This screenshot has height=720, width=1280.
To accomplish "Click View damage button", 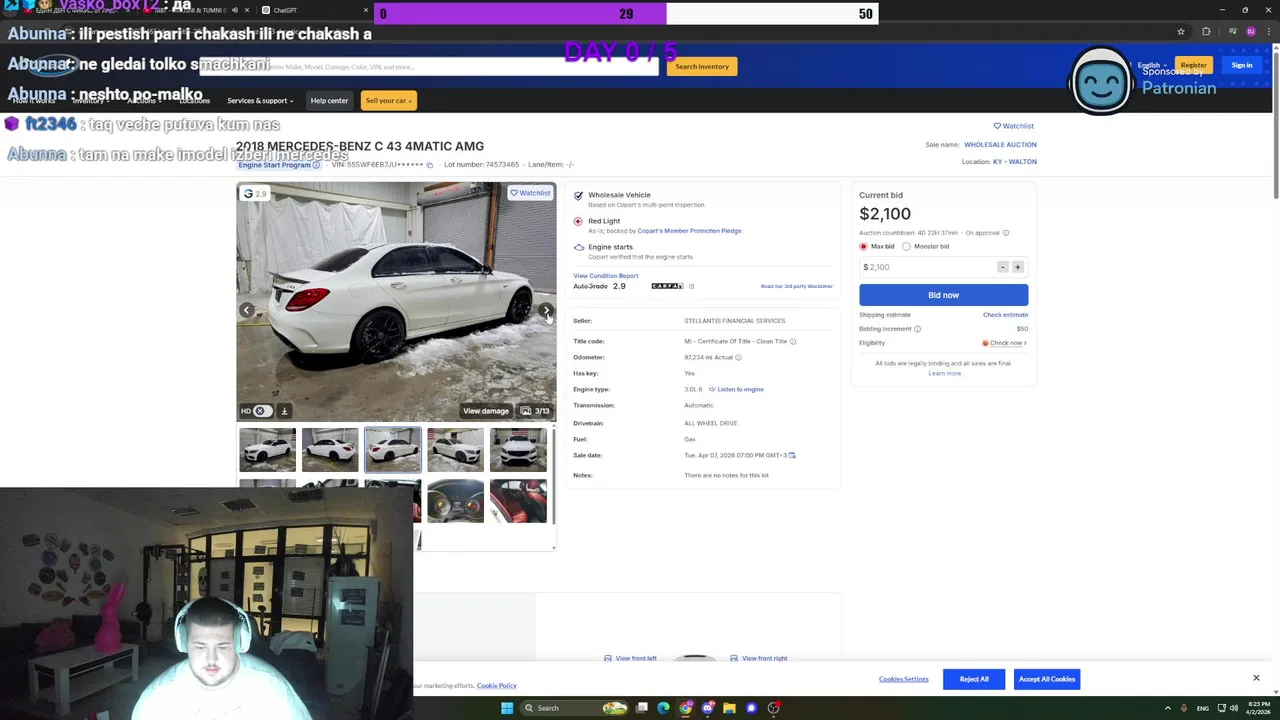I will pyautogui.click(x=486, y=411).
